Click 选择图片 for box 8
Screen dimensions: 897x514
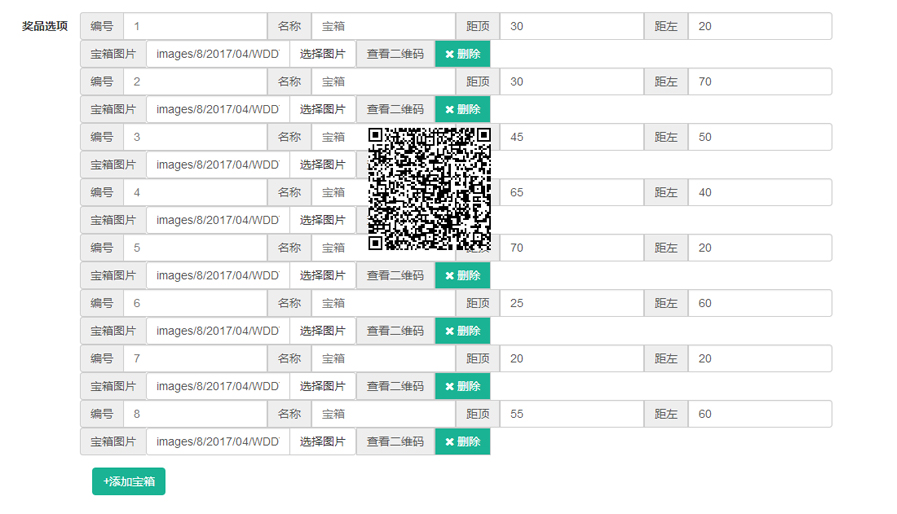(323, 441)
